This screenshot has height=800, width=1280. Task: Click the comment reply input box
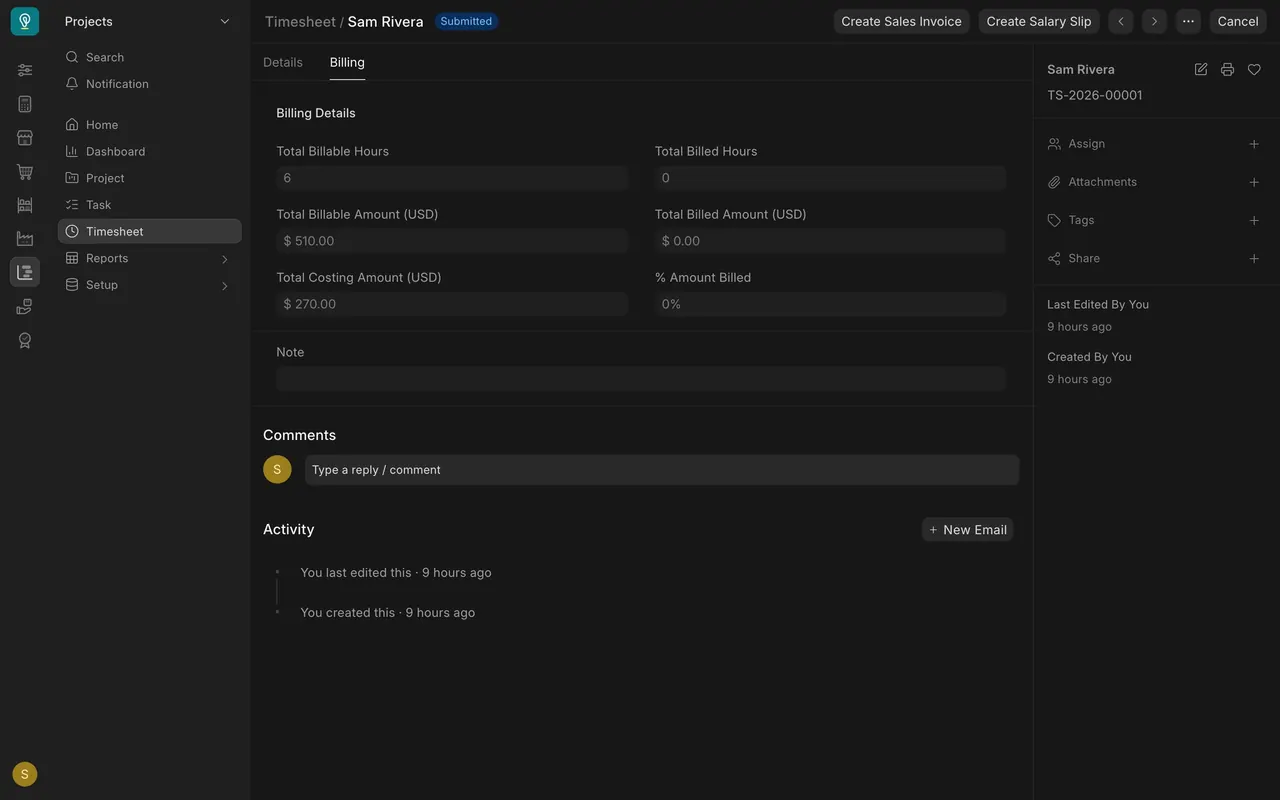662,470
